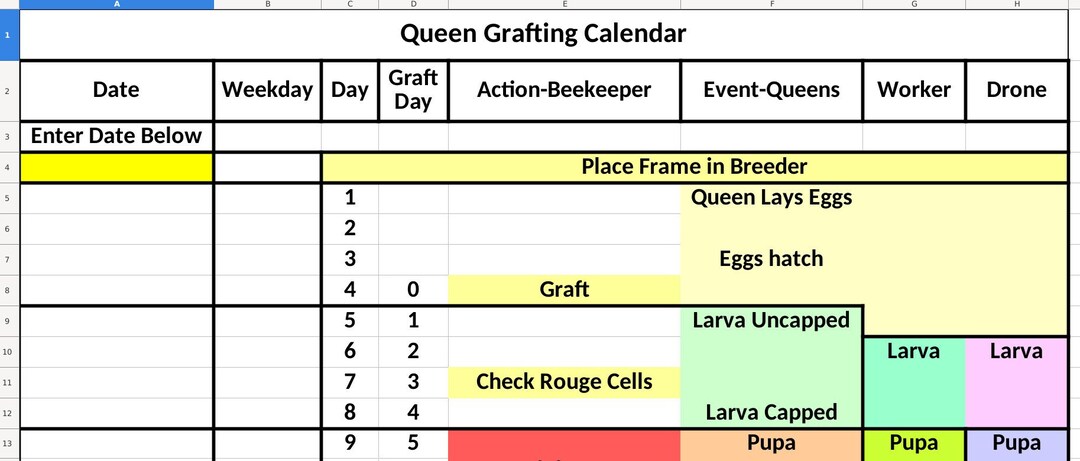The height and width of the screenshot is (461, 1080).
Task: Select row 13 header
Action: (9, 444)
